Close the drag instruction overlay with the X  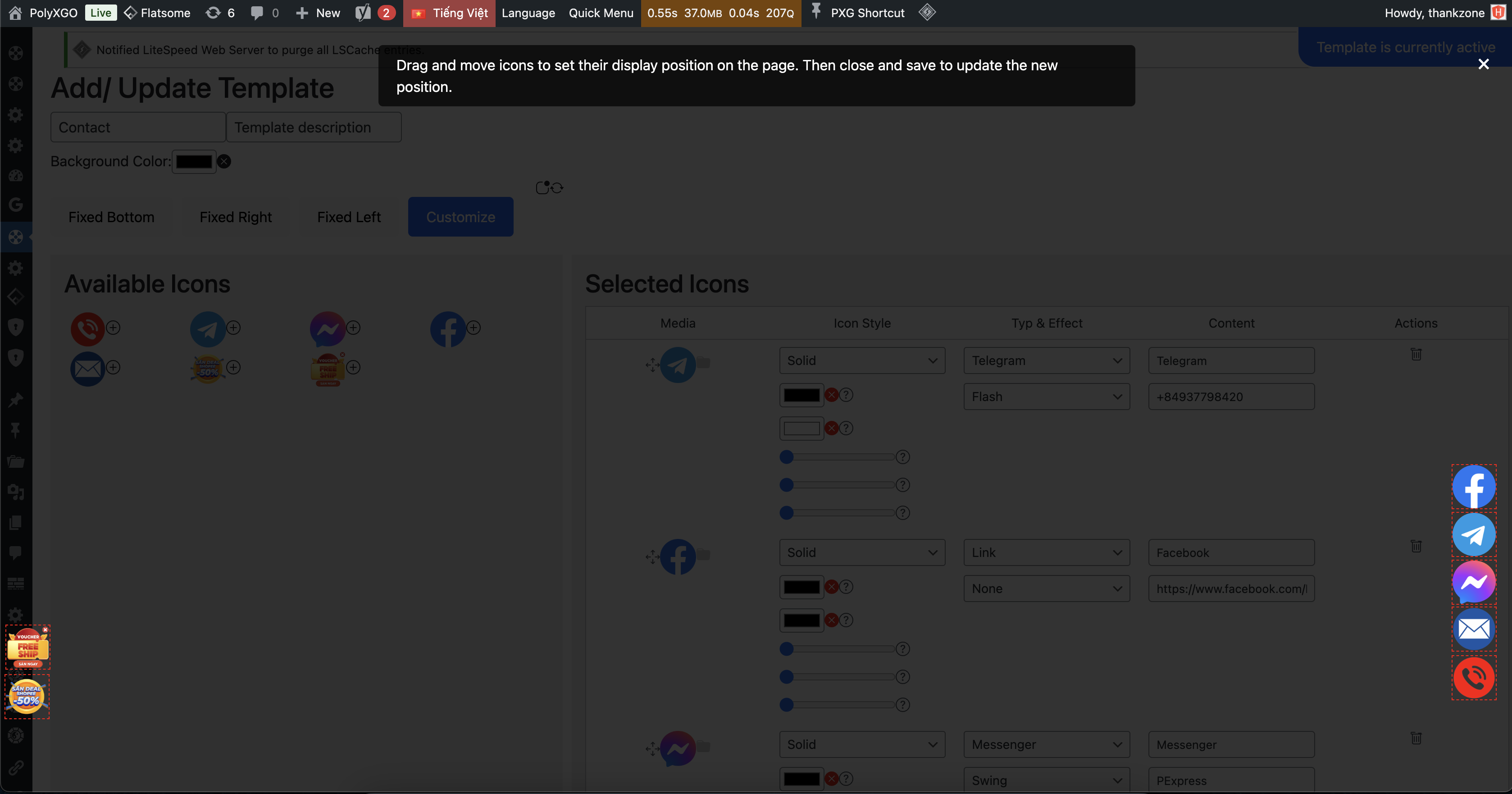click(1483, 64)
